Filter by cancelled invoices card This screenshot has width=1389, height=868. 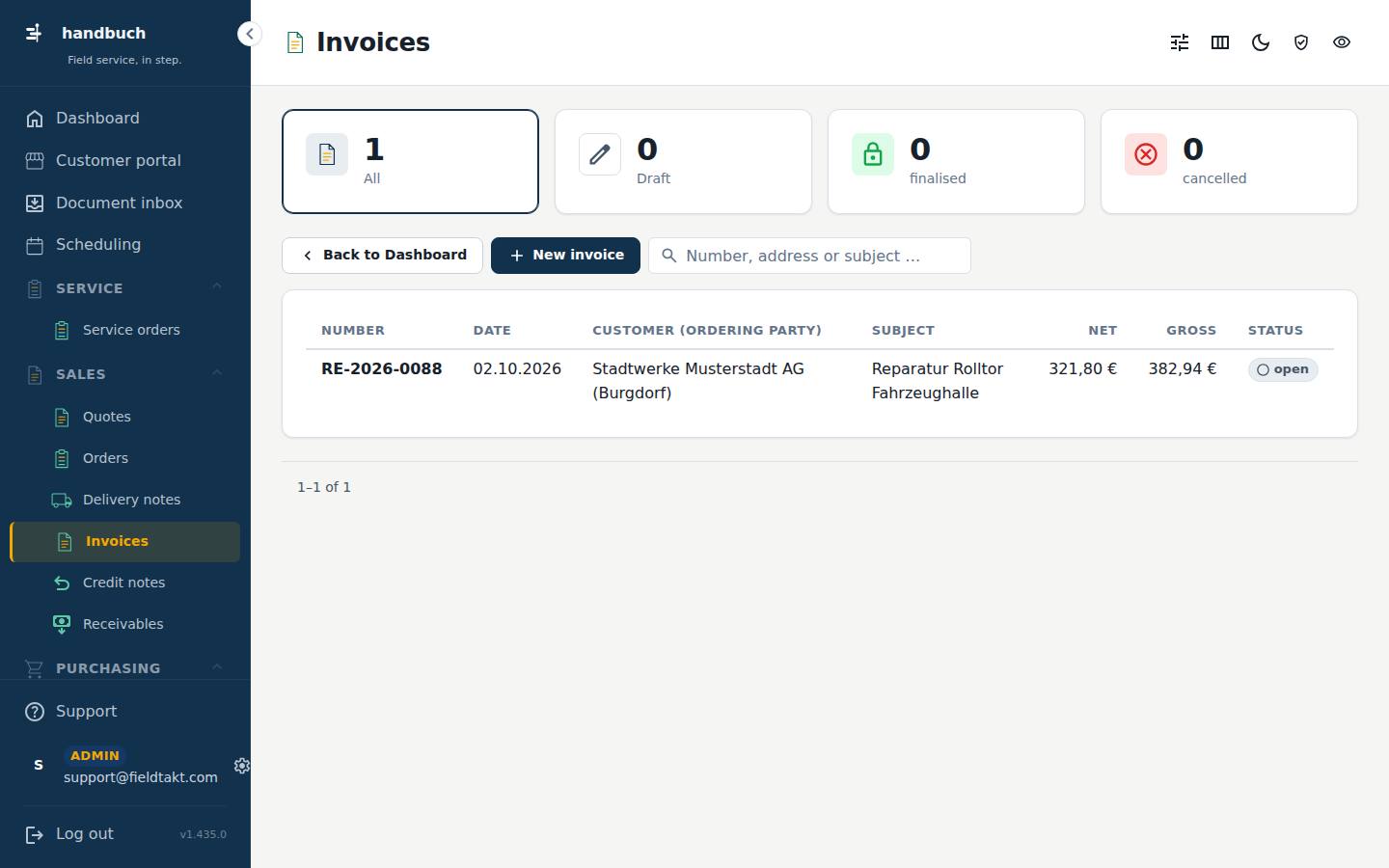click(1229, 161)
